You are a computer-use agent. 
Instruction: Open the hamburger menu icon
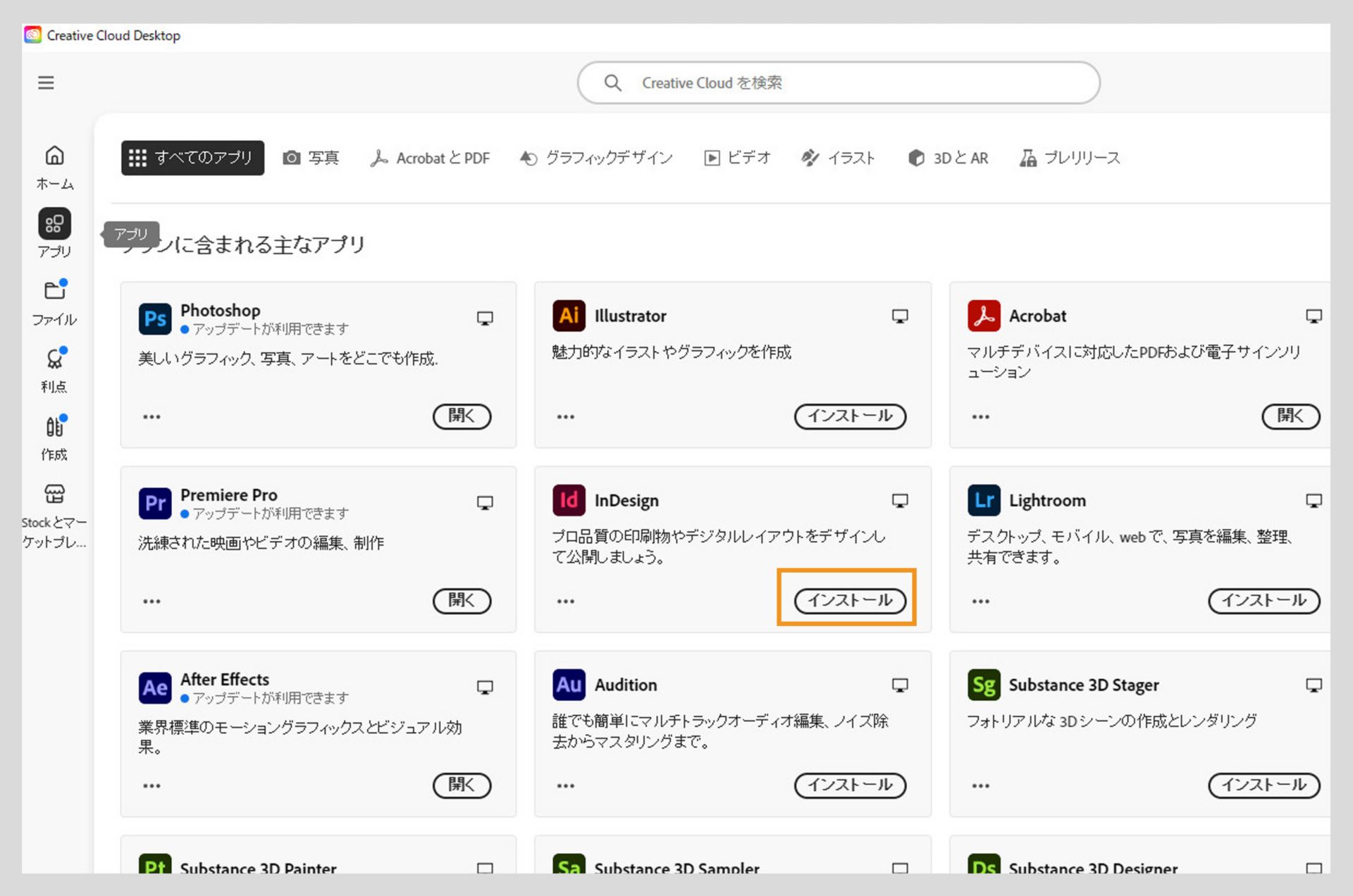(x=46, y=83)
